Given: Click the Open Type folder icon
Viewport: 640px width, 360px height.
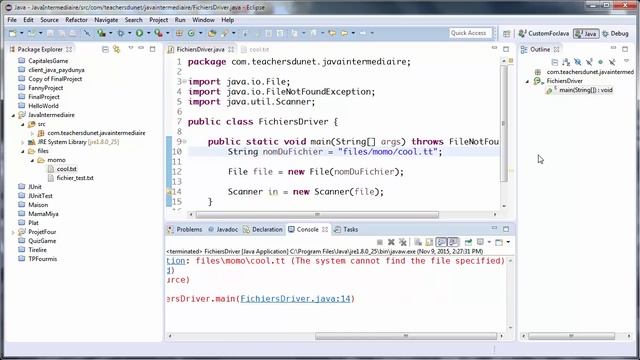Looking at the screenshot, I should pos(211,33).
